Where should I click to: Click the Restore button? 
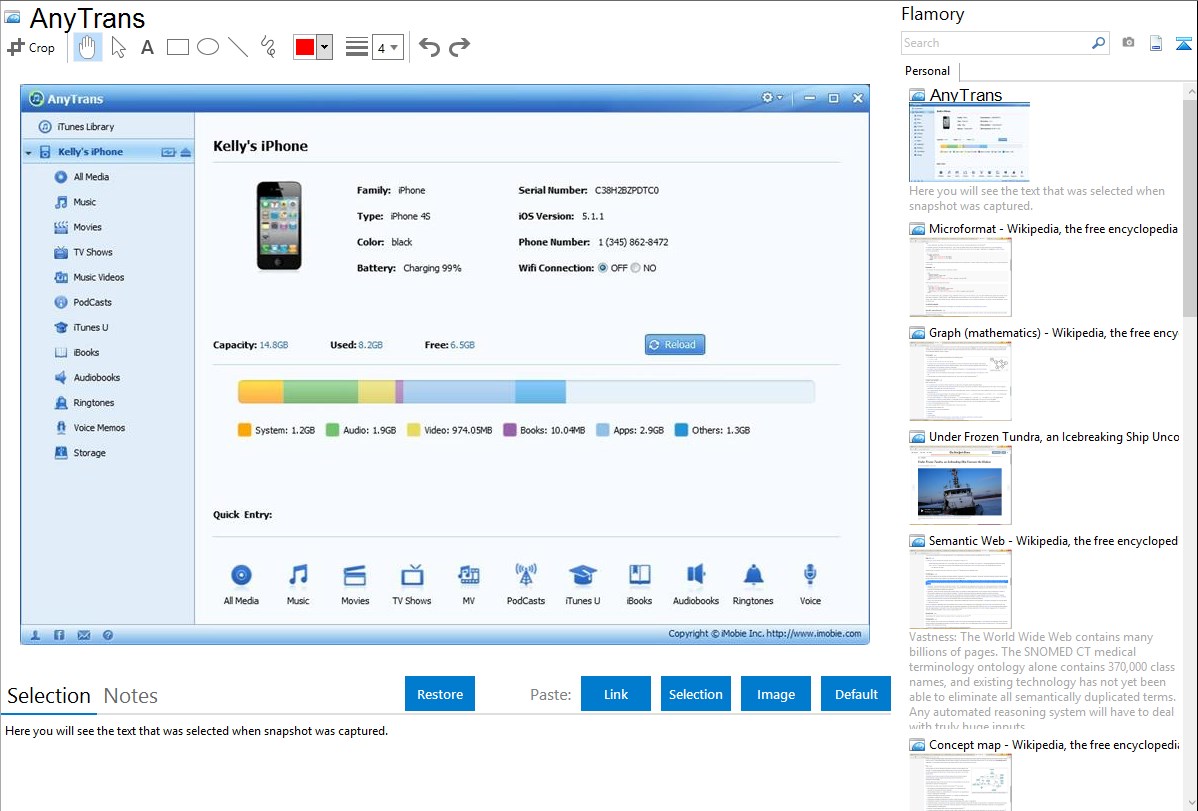(440, 694)
